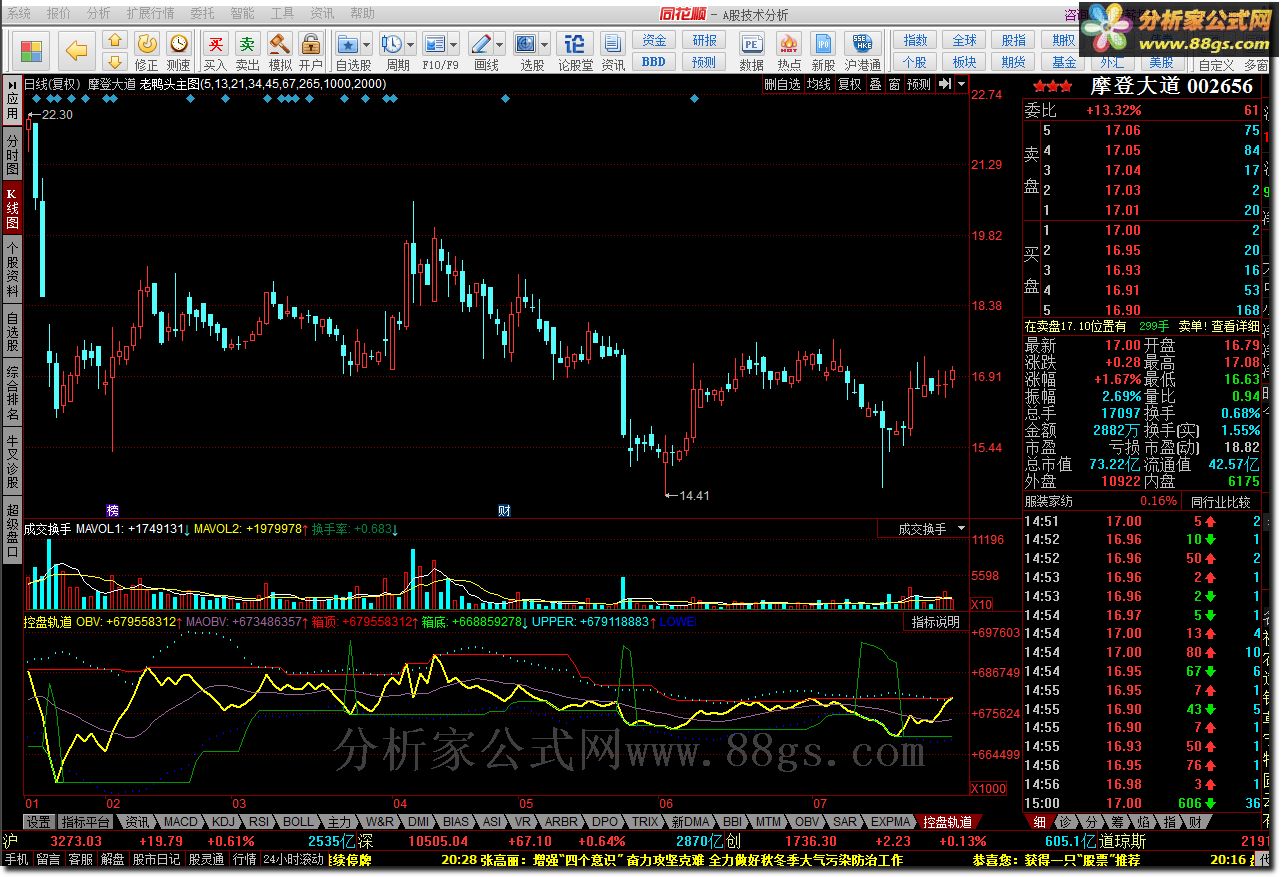This screenshot has width=1281, height=877.
Task: Select the 控盘轨道 indicator tab
Action: point(947,822)
